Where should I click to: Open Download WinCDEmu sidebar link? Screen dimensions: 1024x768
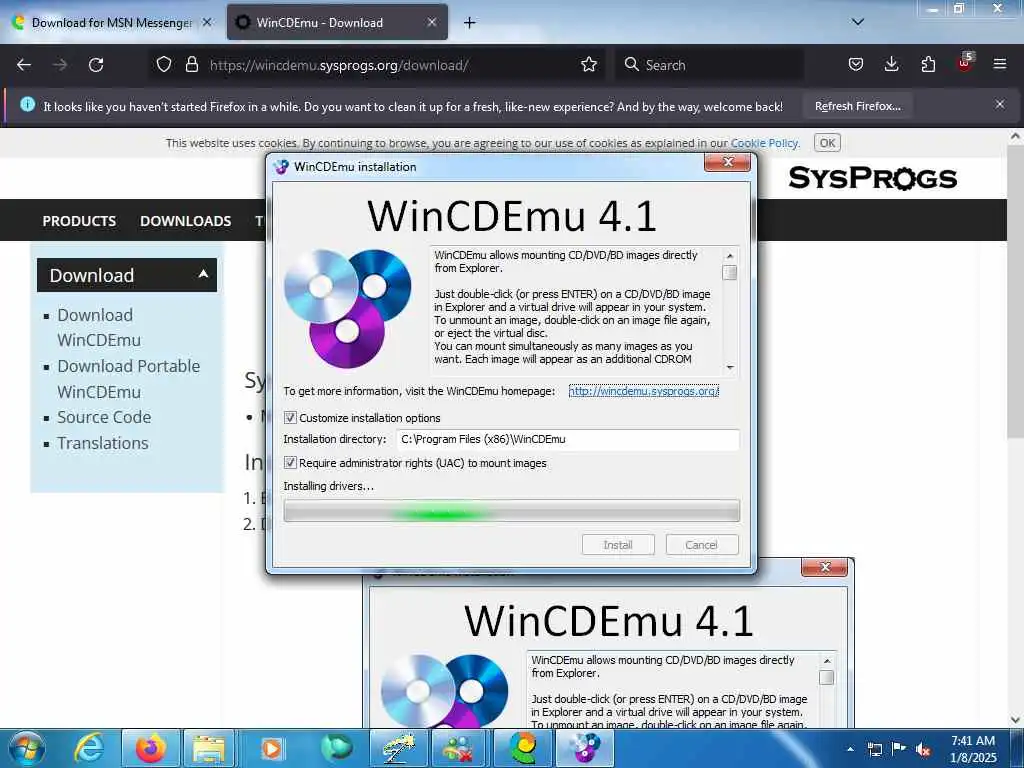point(99,327)
